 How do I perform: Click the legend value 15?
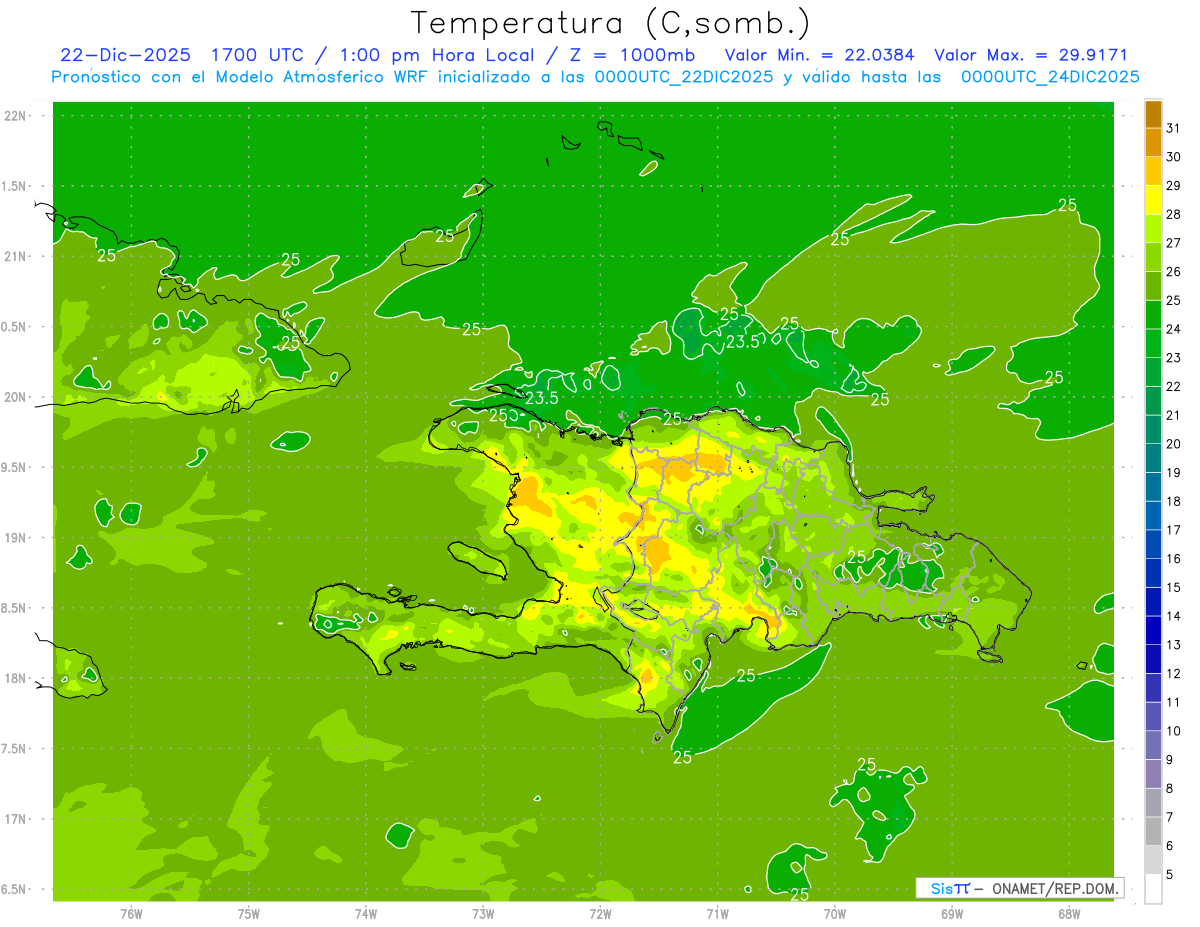click(1174, 587)
